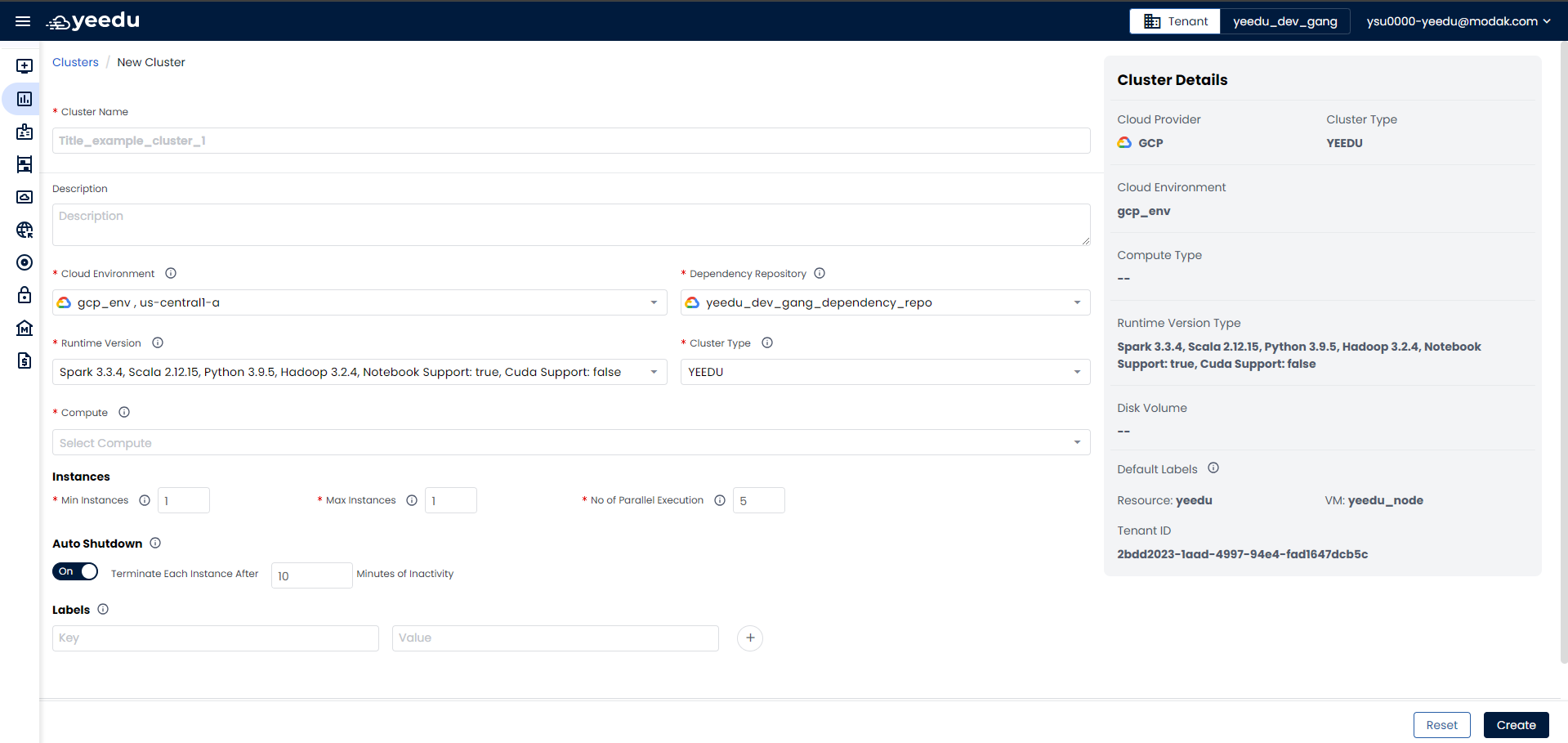Focus the Cluster Name input
The height and width of the screenshot is (743, 1568).
coord(571,141)
